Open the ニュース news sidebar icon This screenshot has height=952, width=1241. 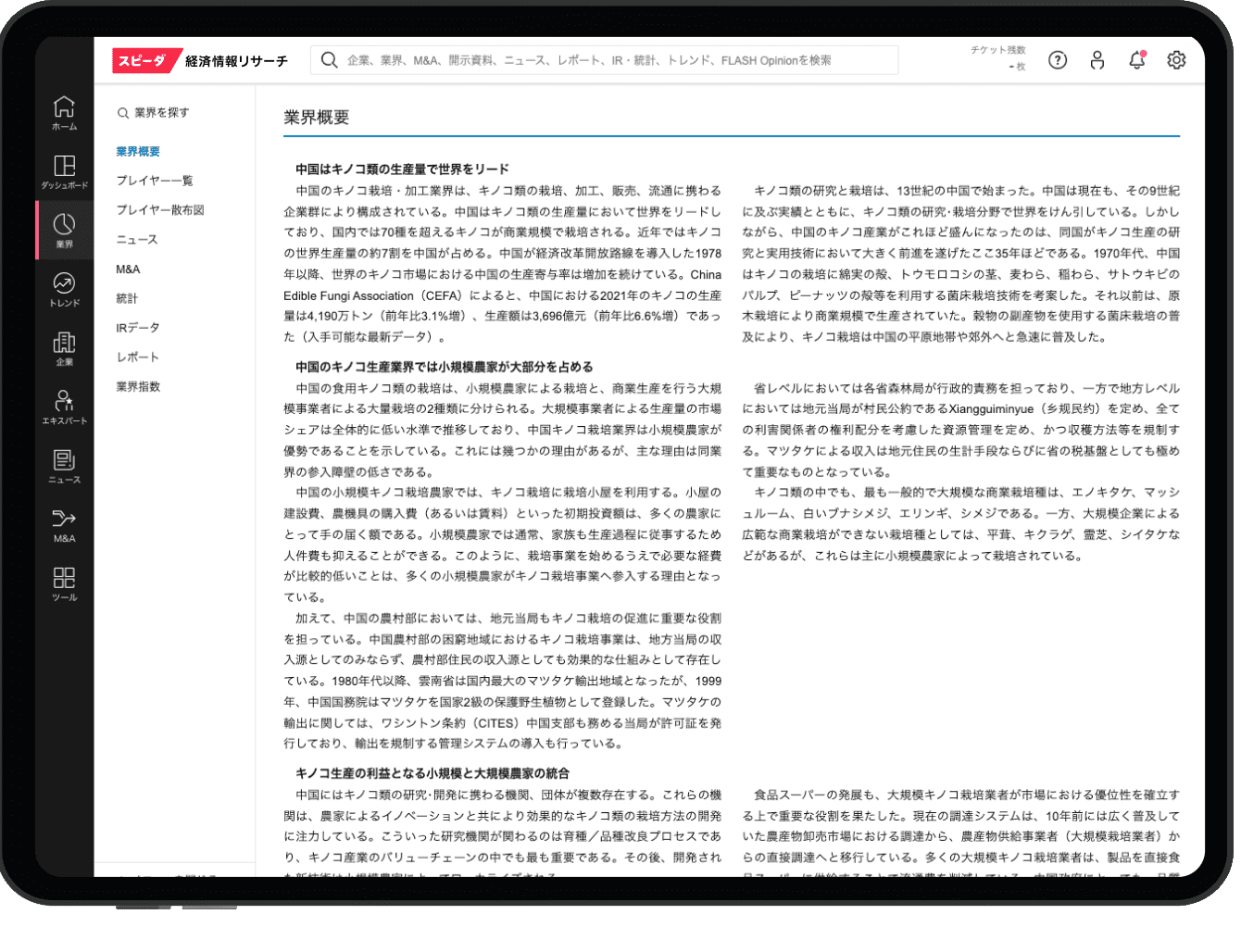point(64,466)
